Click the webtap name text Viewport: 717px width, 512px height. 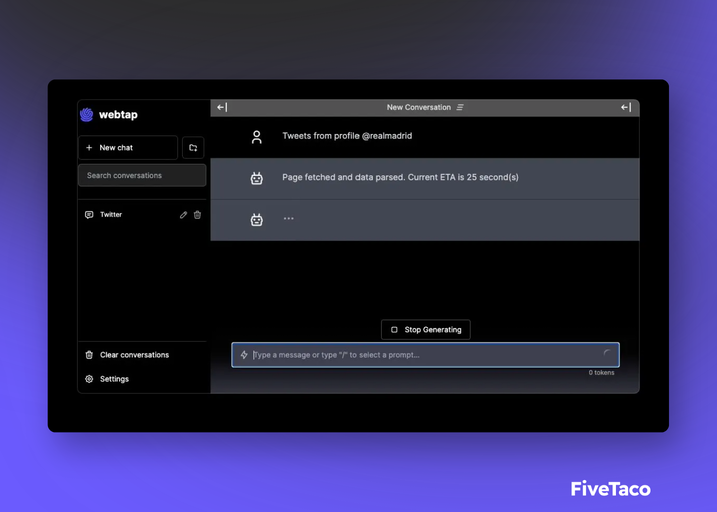pos(118,115)
